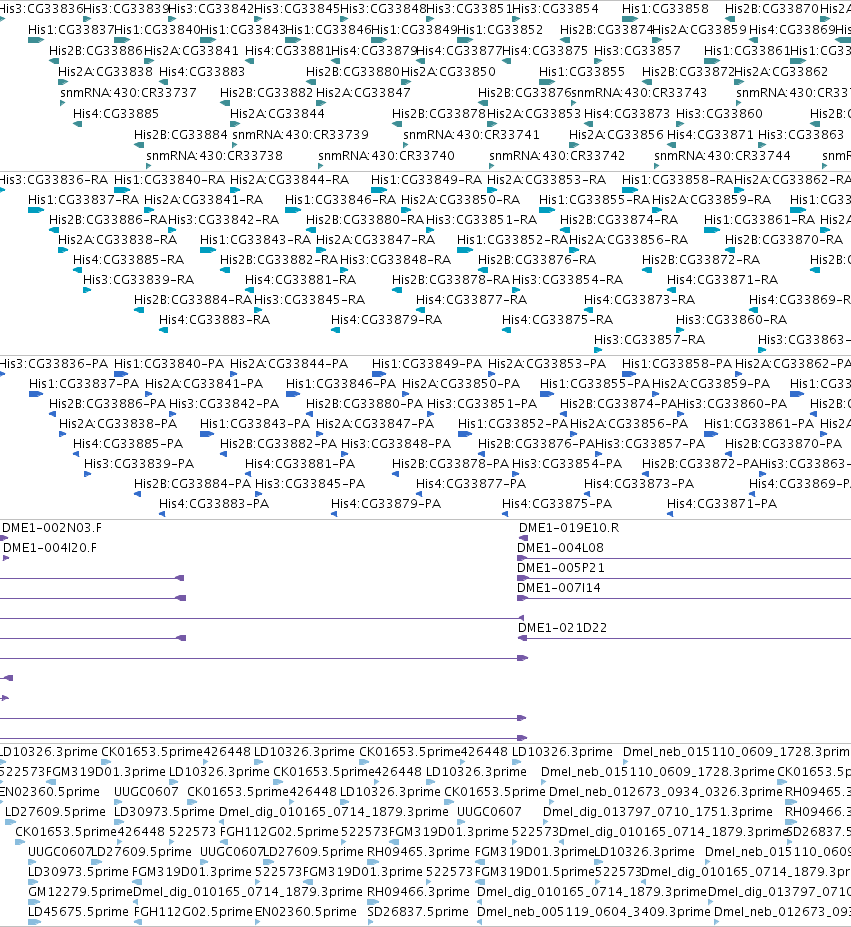
Task: Open the His4:CG33883-RA transcript label
Action: tap(215, 320)
